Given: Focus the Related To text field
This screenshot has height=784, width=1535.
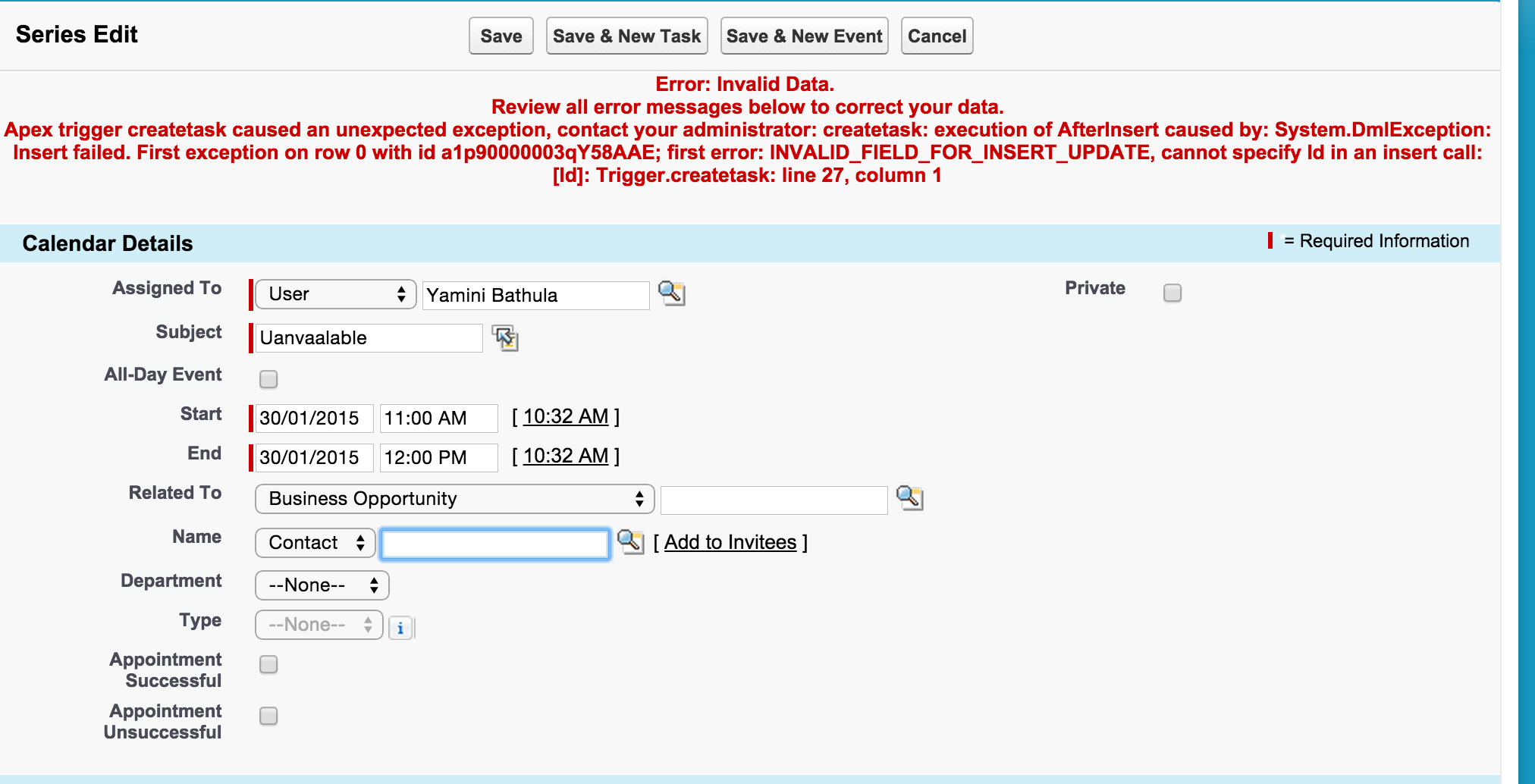Looking at the screenshot, I should tap(774, 500).
